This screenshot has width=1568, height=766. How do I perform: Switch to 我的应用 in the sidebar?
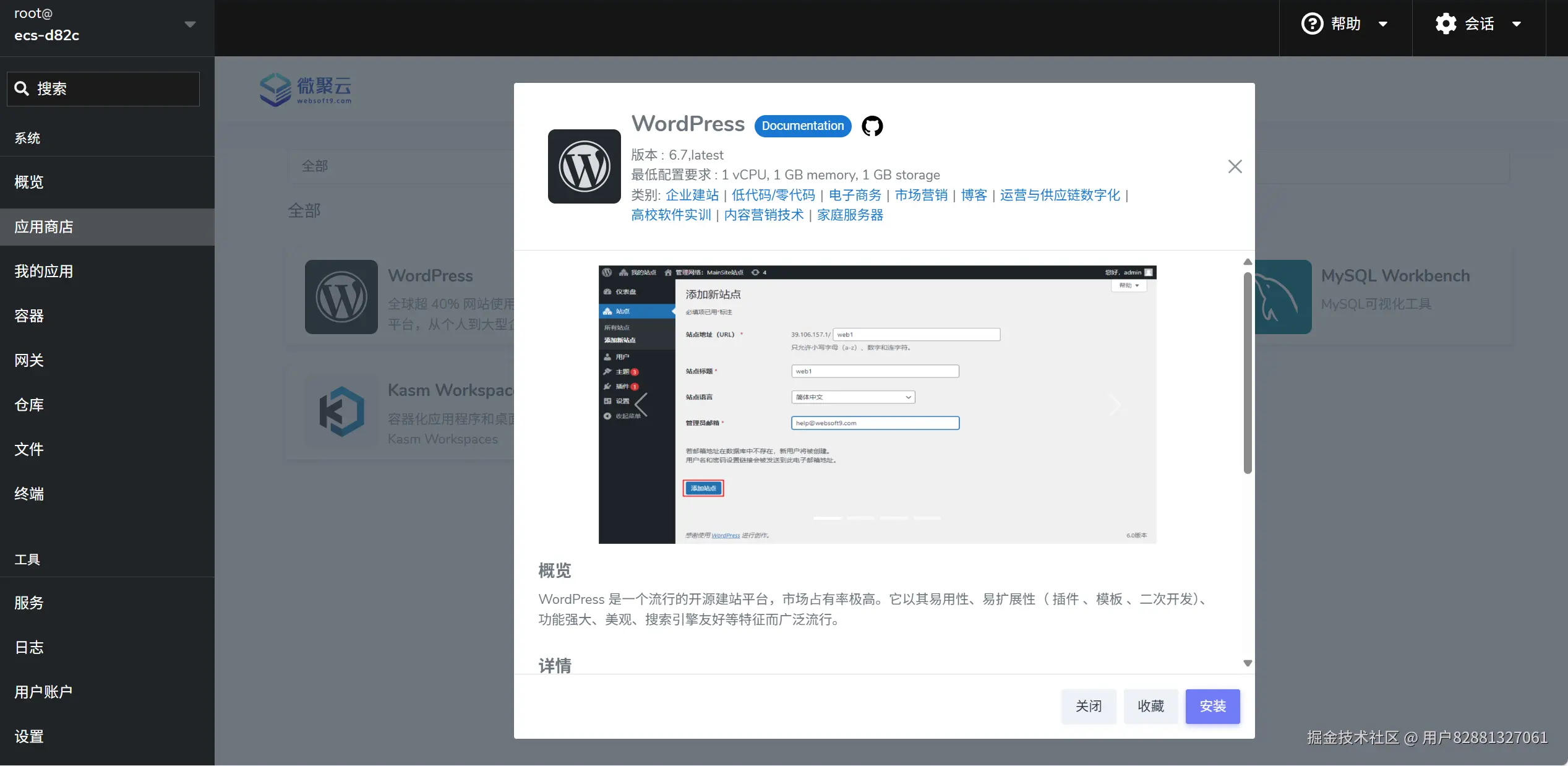(43, 270)
